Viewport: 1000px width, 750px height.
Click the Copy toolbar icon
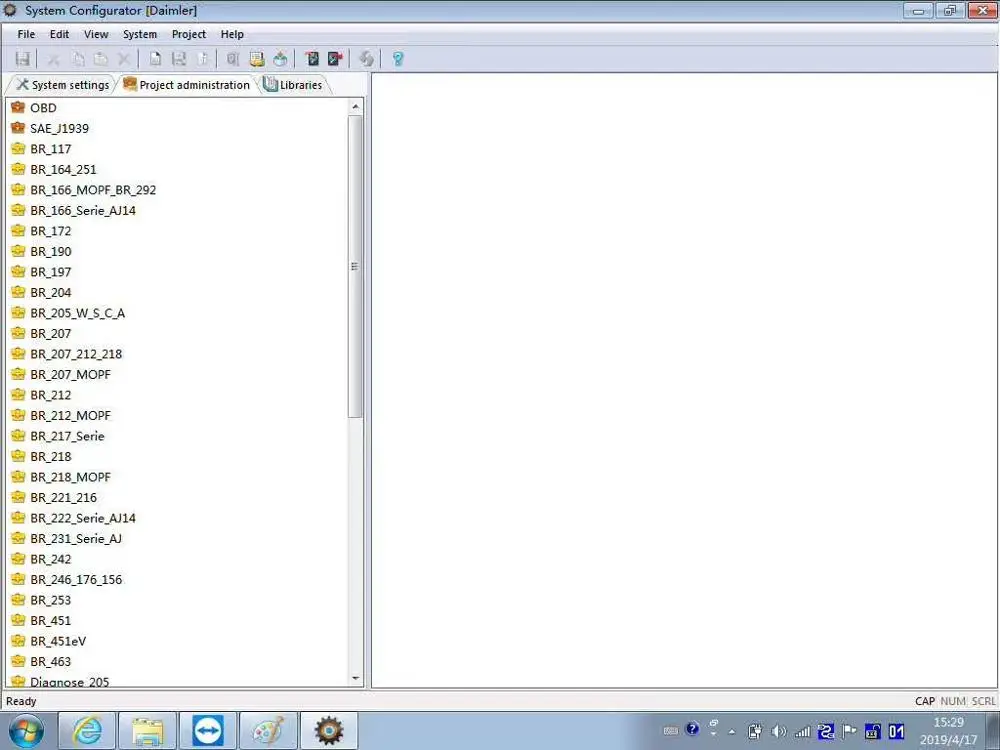[x=78, y=59]
